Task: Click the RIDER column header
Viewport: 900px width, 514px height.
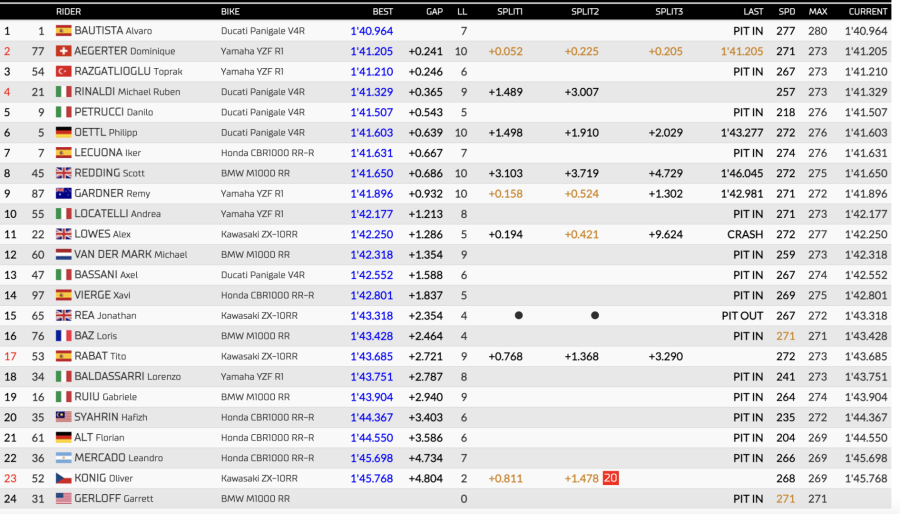Action: pyautogui.click(x=68, y=11)
